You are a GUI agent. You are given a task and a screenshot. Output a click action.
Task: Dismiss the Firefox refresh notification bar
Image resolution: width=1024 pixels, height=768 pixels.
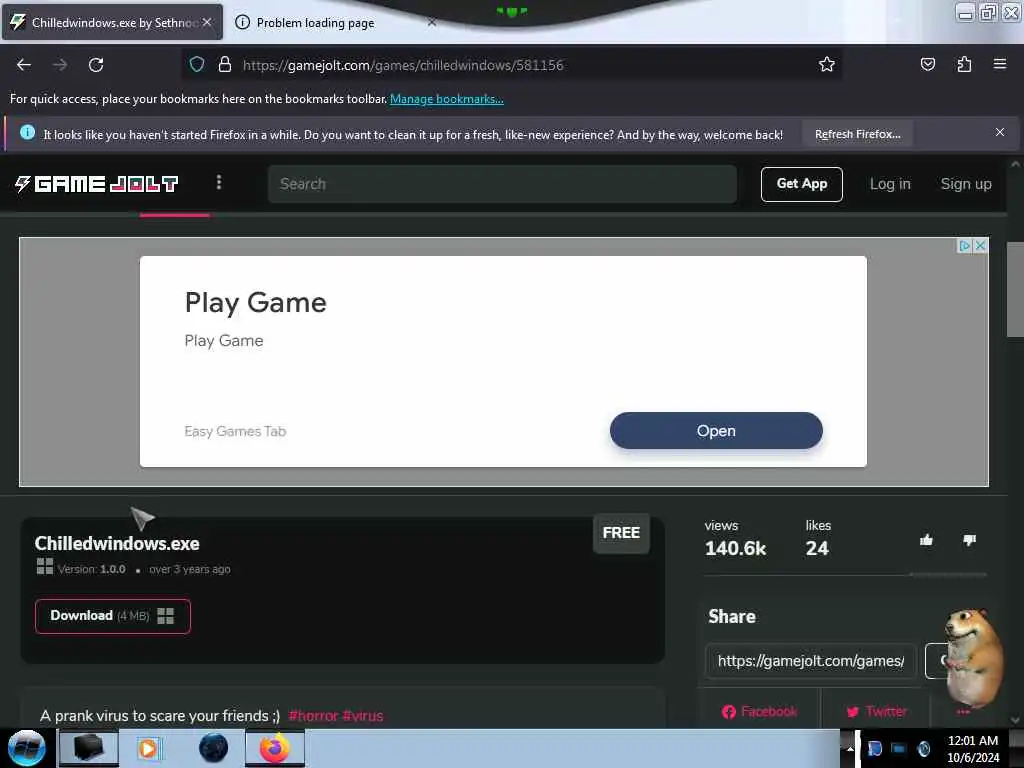(x=1000, y=133)
